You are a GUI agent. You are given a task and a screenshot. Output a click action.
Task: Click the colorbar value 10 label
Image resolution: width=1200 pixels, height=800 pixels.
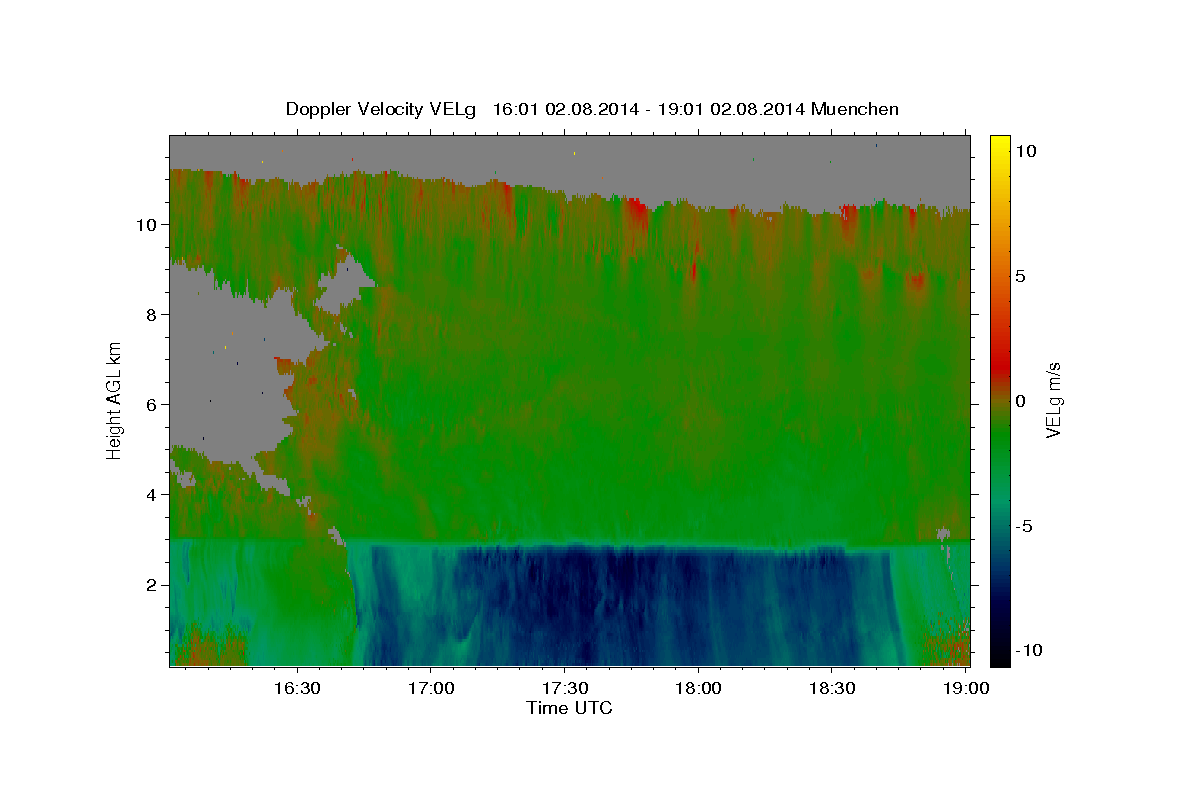tap(1025, 151)
